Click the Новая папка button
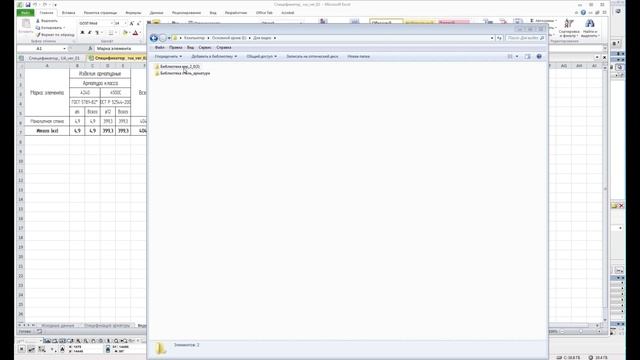This screenshot has width=640, height=360. [x=358, y=56]
